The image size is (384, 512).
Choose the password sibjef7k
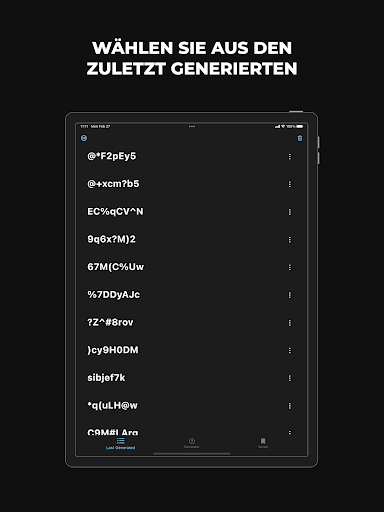pos(106,378)
